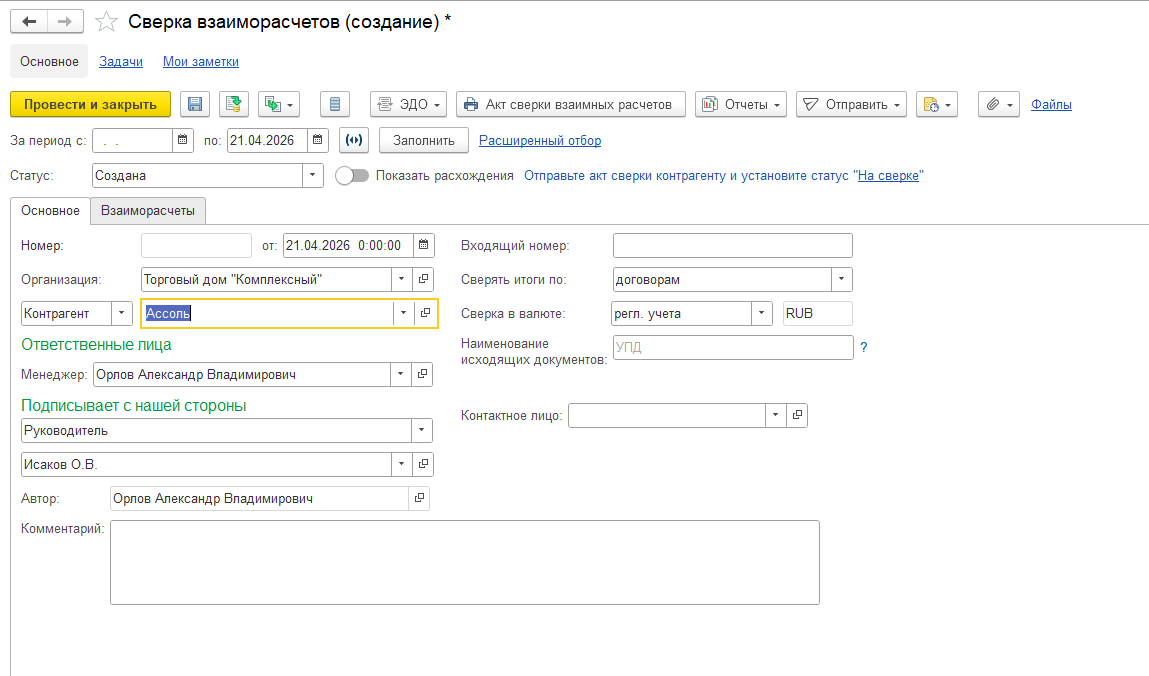Open the document-with-clock icon menu
1149x676 pixels.
pos(936,104)
